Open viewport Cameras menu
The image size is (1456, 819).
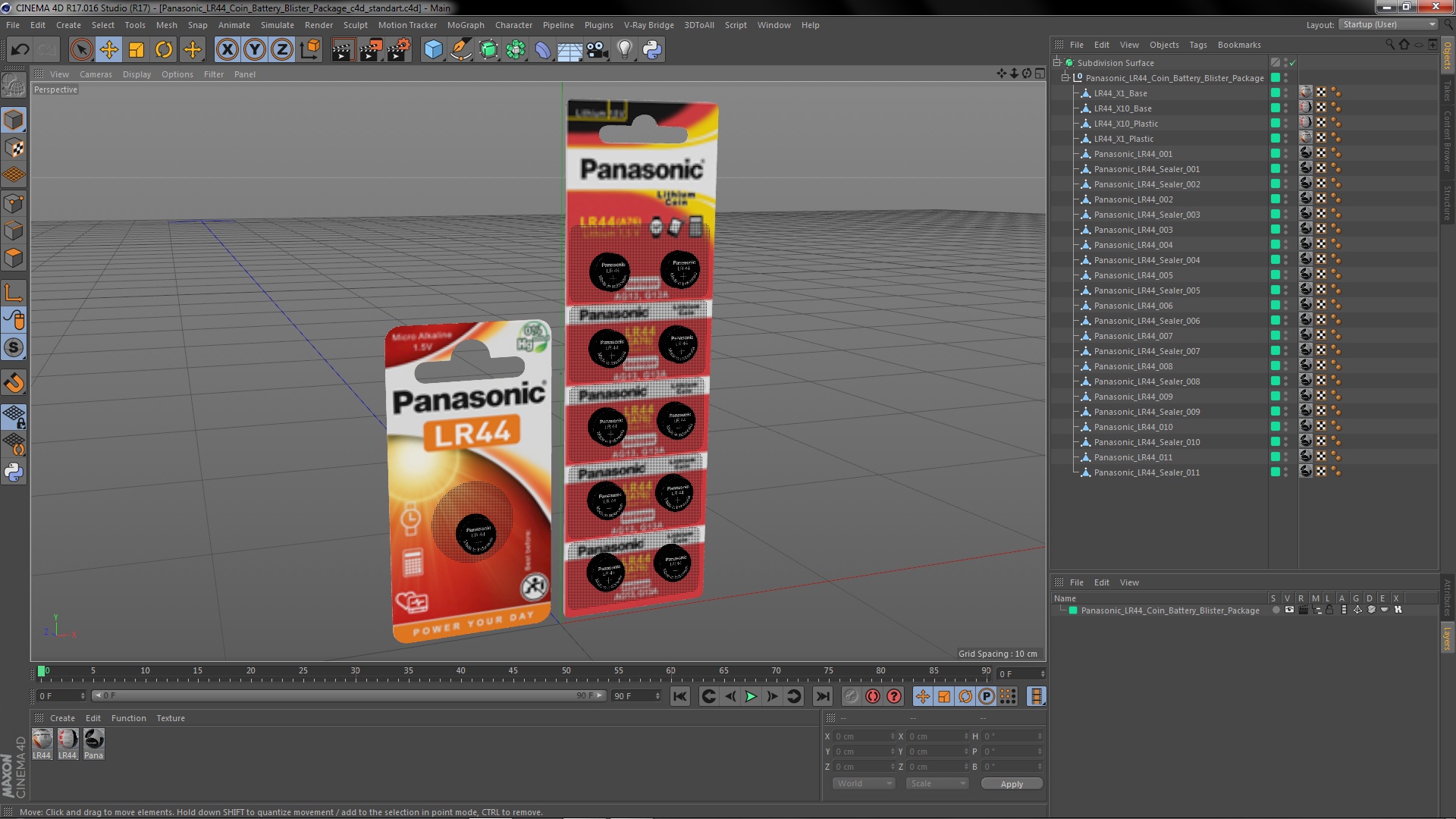(x=96, y=74)
